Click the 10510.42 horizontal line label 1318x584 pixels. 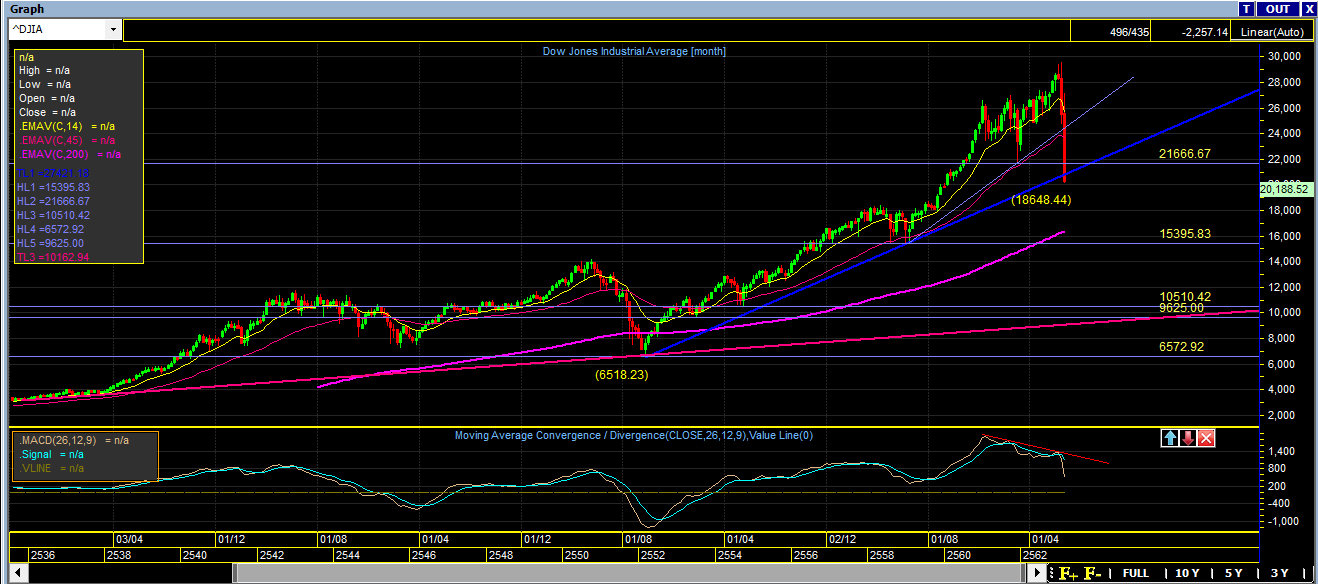coord(1185,297)
